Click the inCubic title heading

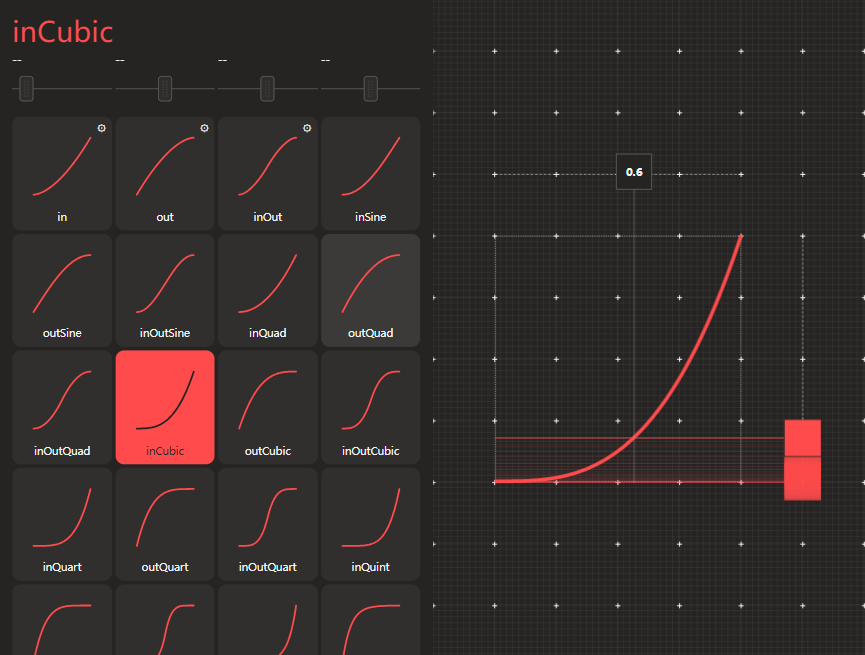[63, 32]
